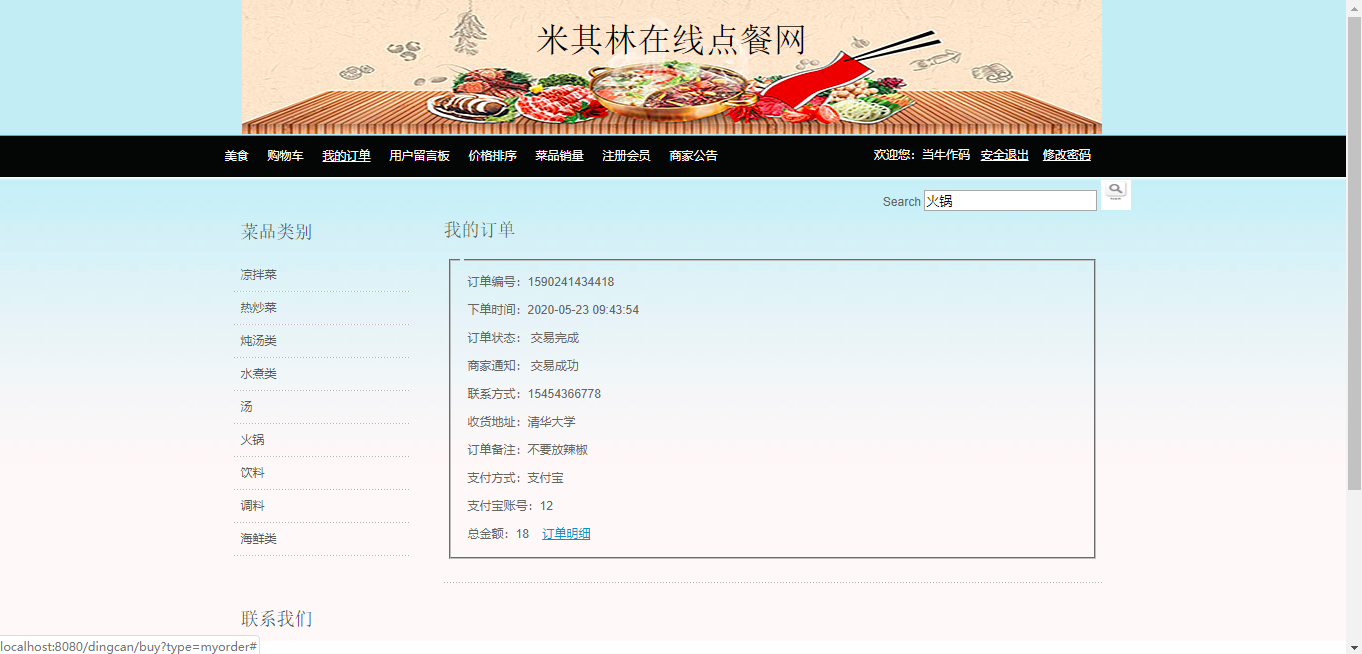
Task: Click the hot pot banner image
Action: [x=671, y=67]
